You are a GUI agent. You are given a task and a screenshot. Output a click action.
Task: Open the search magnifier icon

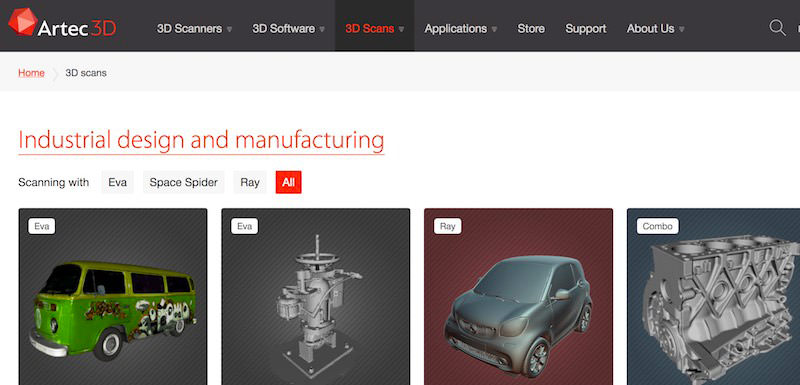click(777, 28)
